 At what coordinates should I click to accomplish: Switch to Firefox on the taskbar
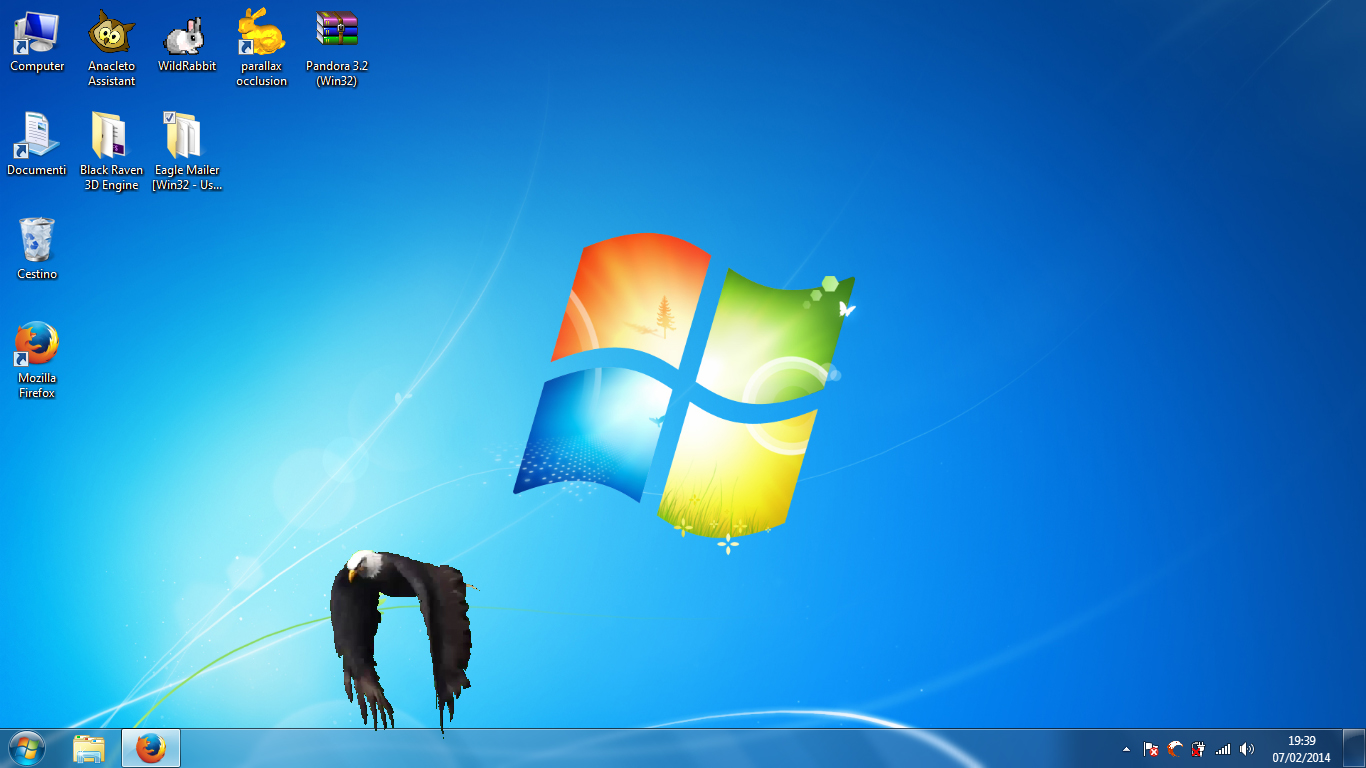[151, 748]
